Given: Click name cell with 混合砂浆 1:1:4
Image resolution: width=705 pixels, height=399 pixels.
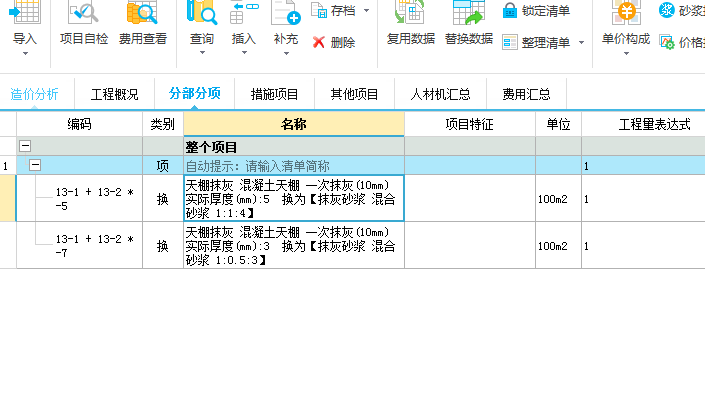Looking at the screenshot, I should click(x=294, y=198).
